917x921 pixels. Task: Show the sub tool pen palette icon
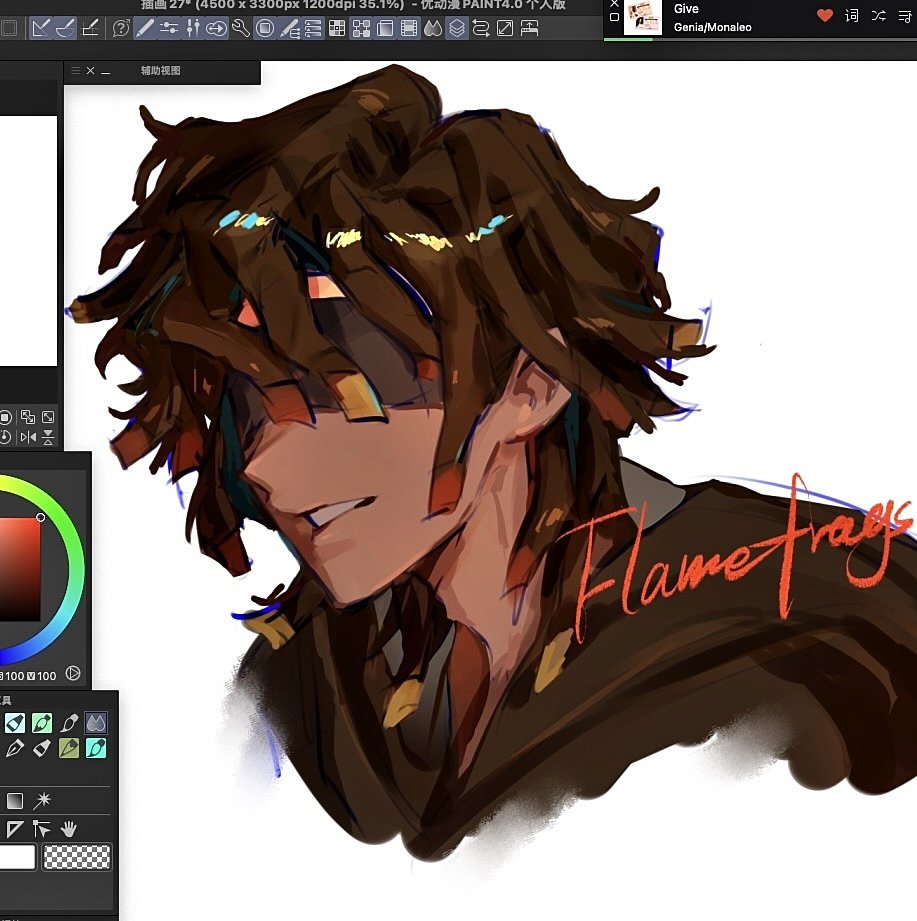tap(145, 28)
